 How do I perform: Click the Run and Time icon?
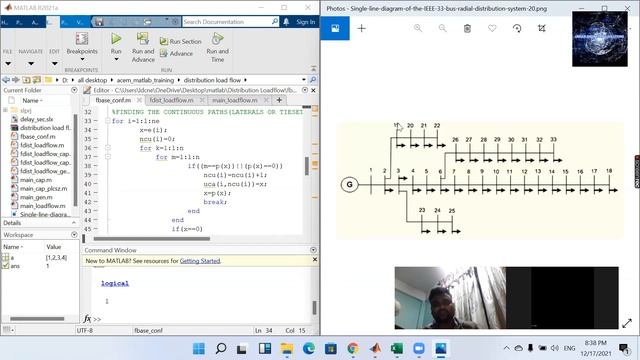click(217, 38)
